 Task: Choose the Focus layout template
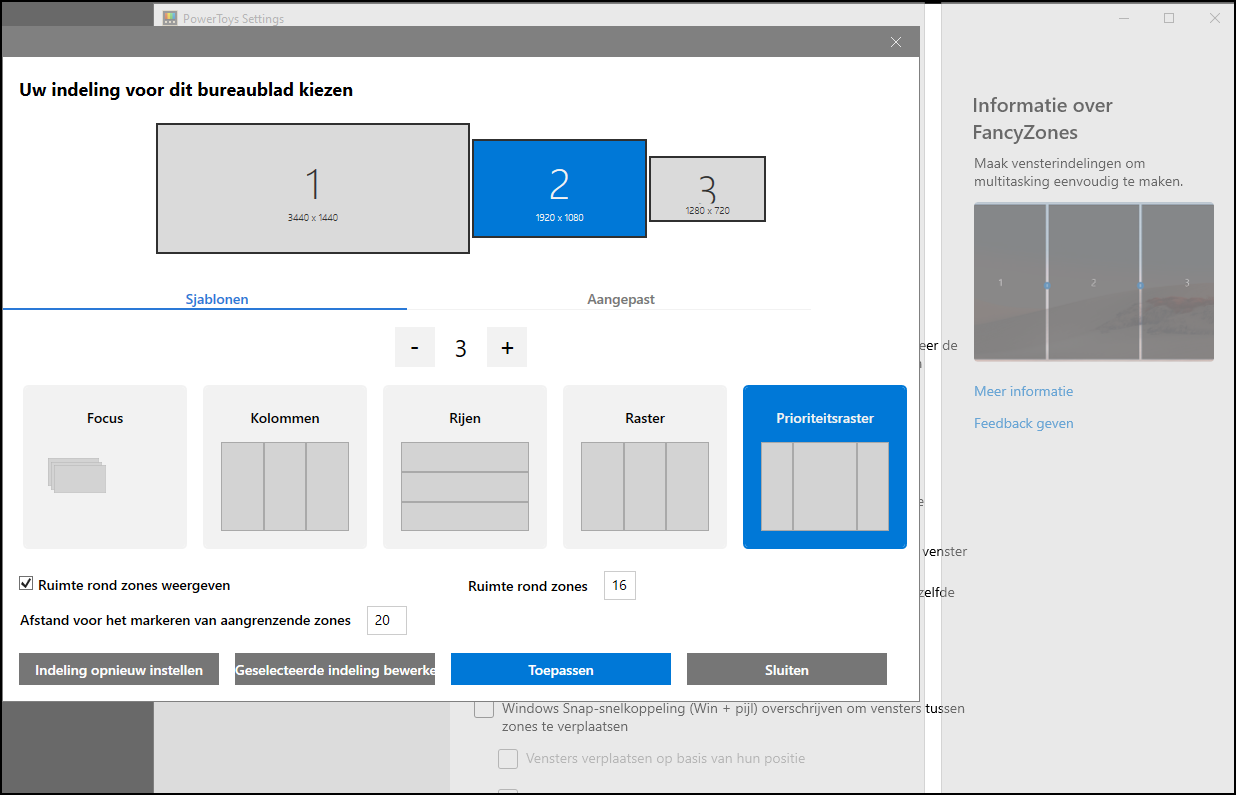(105, 467)
